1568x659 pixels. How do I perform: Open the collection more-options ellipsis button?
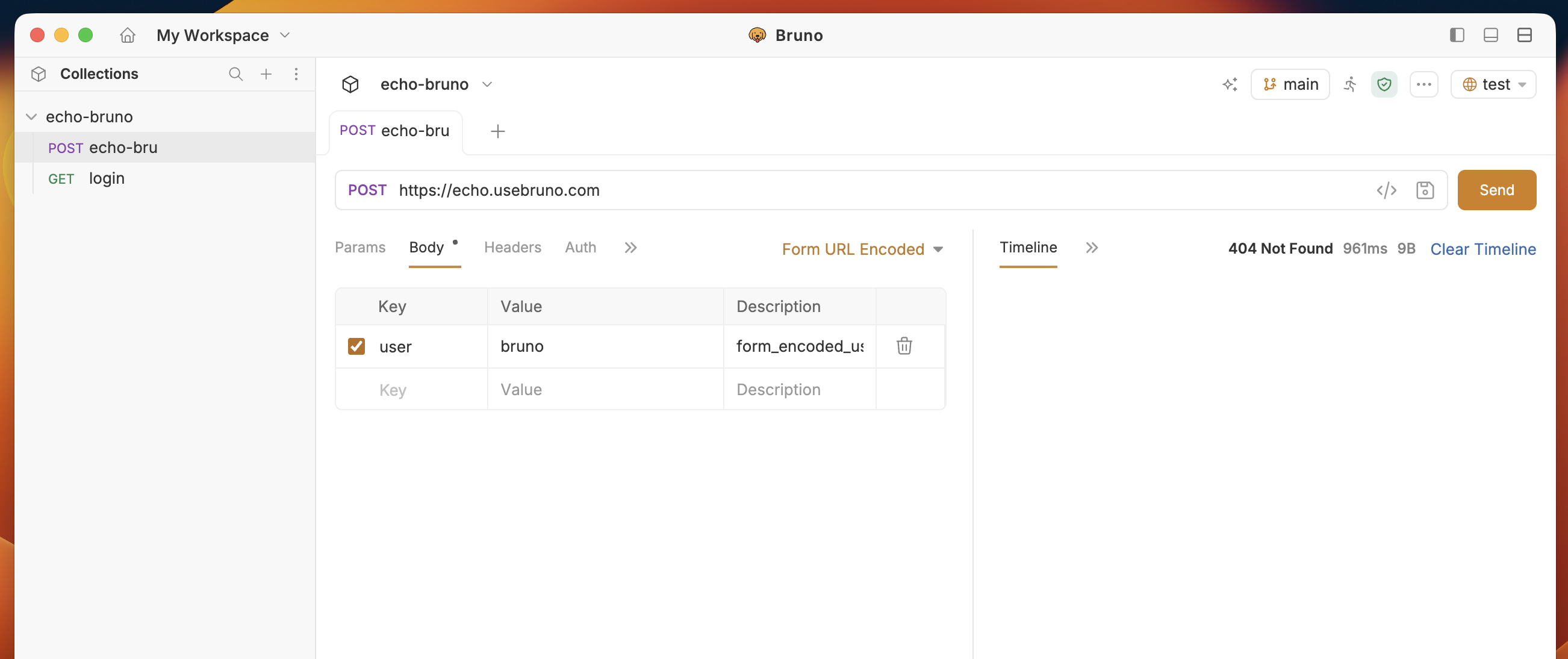(1423, 84)
